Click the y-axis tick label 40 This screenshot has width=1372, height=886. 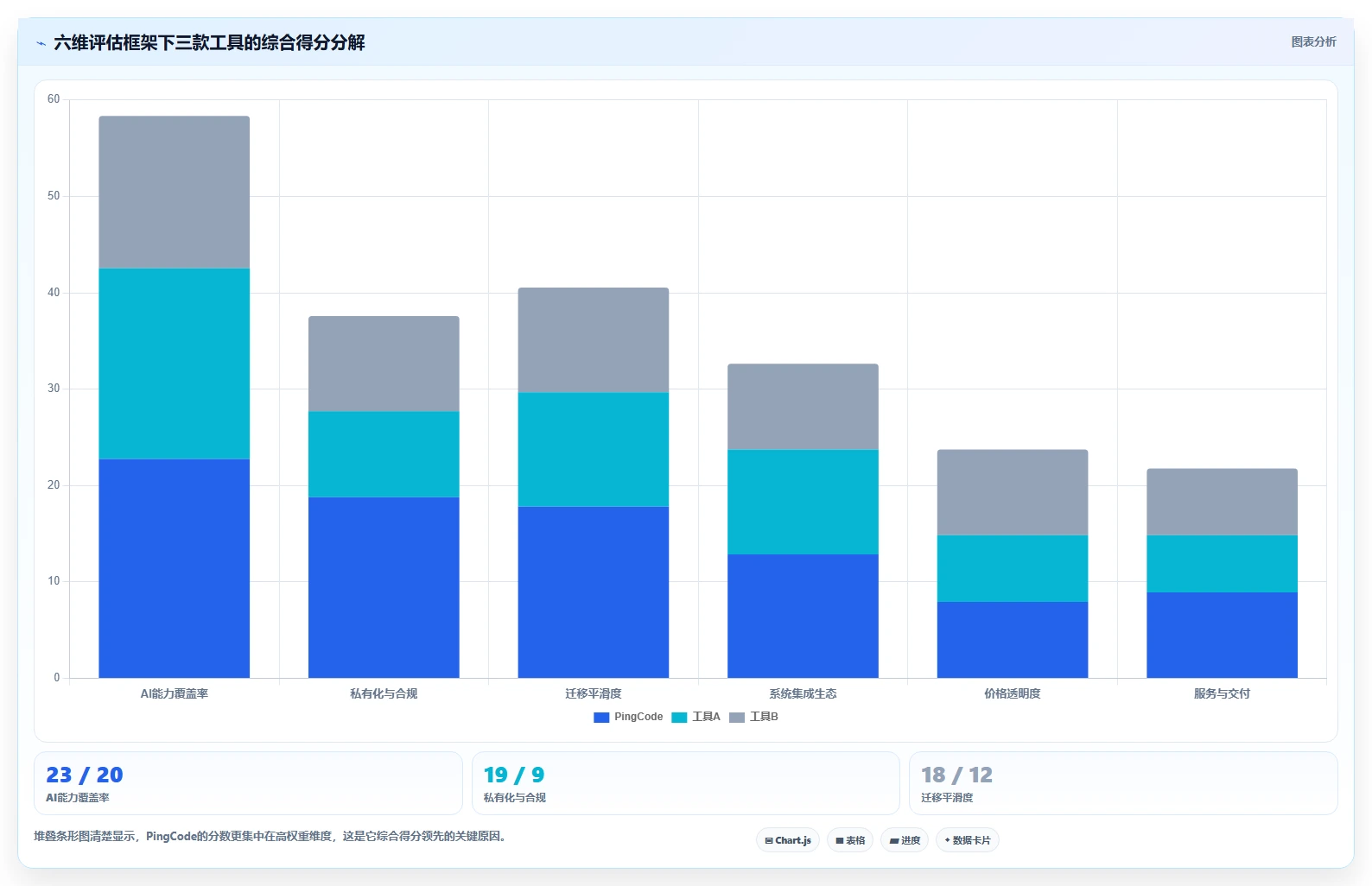coord(54,293)
